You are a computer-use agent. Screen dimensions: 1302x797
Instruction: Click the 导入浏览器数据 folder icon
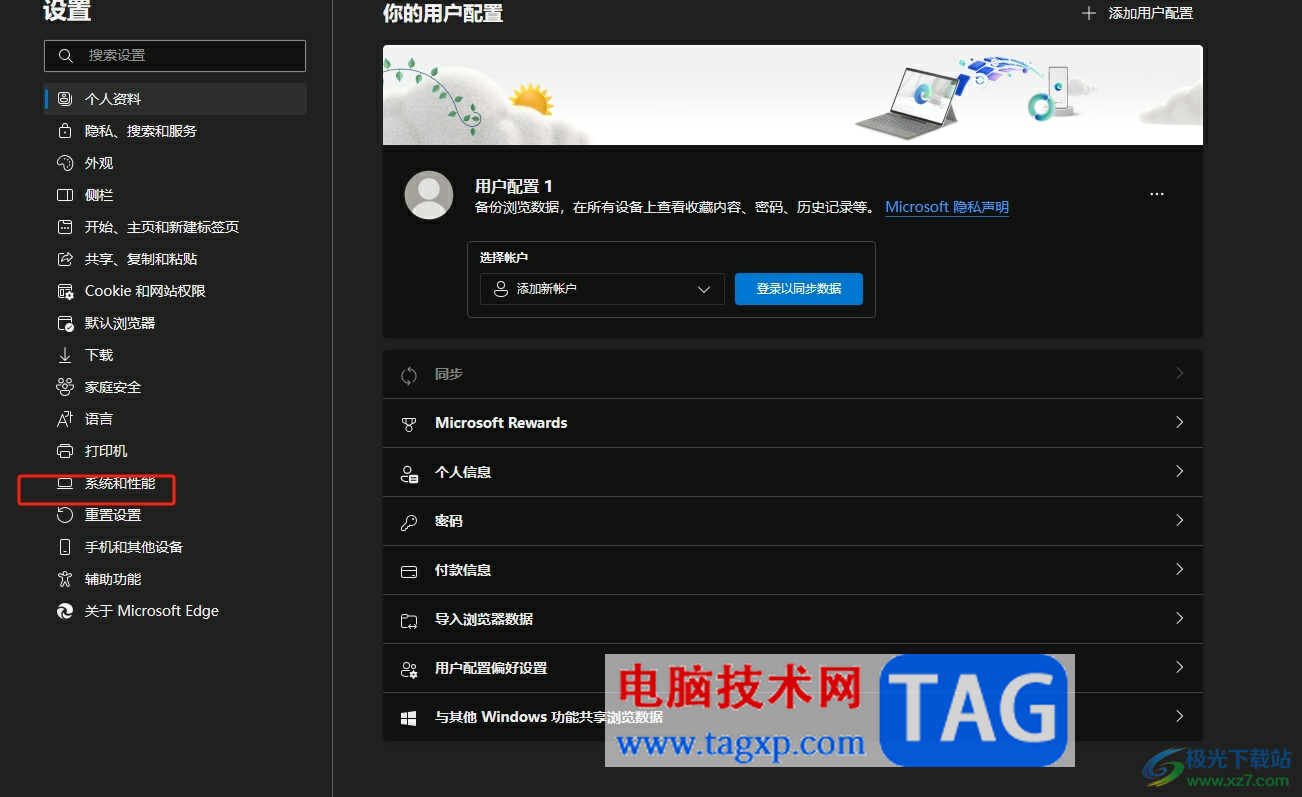pos(409,620)
